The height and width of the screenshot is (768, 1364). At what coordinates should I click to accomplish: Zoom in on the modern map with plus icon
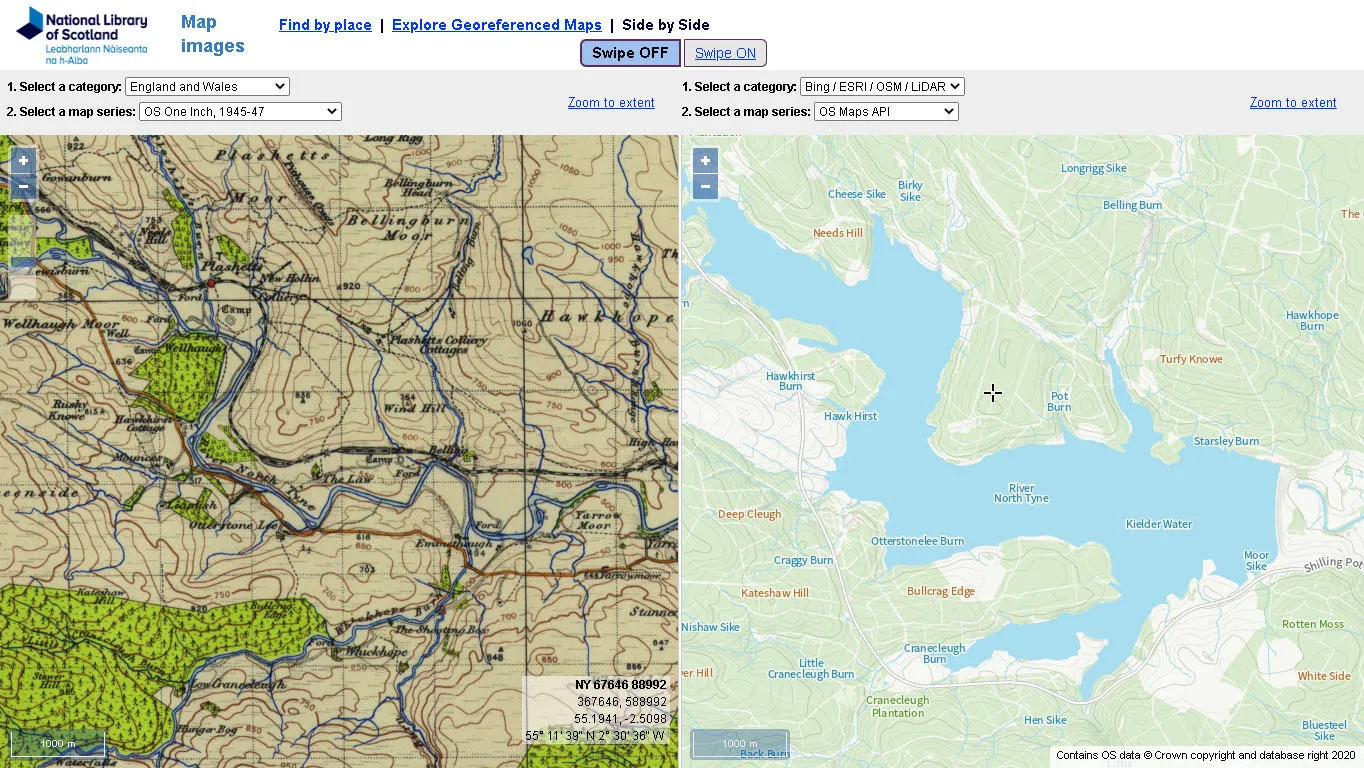[x=704, y=160]
